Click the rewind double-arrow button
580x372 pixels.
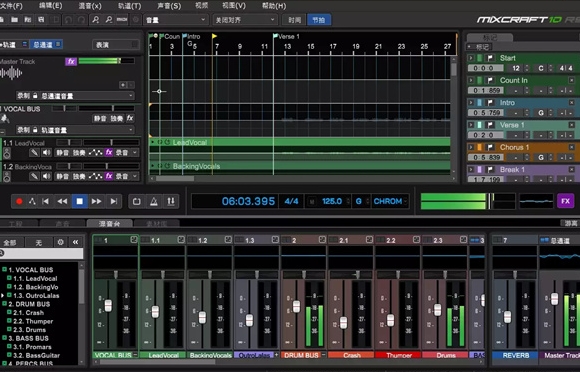point(62,201)
